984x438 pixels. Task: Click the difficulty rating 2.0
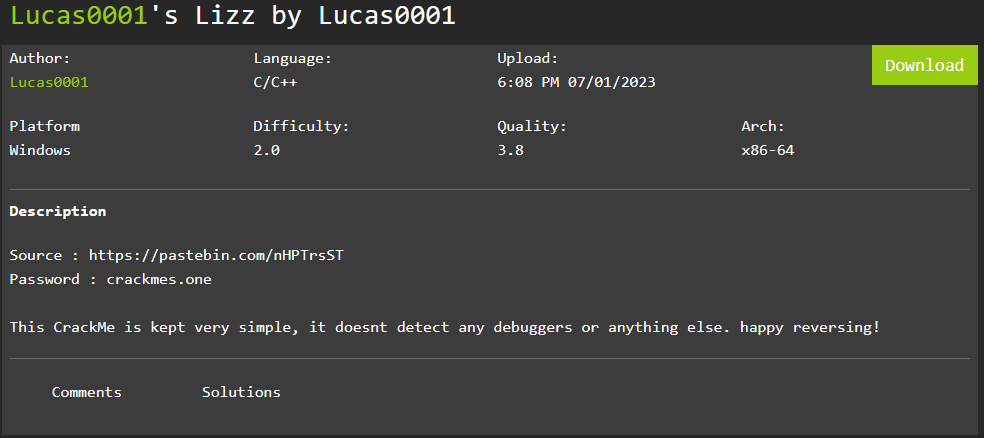pos(266,151)
